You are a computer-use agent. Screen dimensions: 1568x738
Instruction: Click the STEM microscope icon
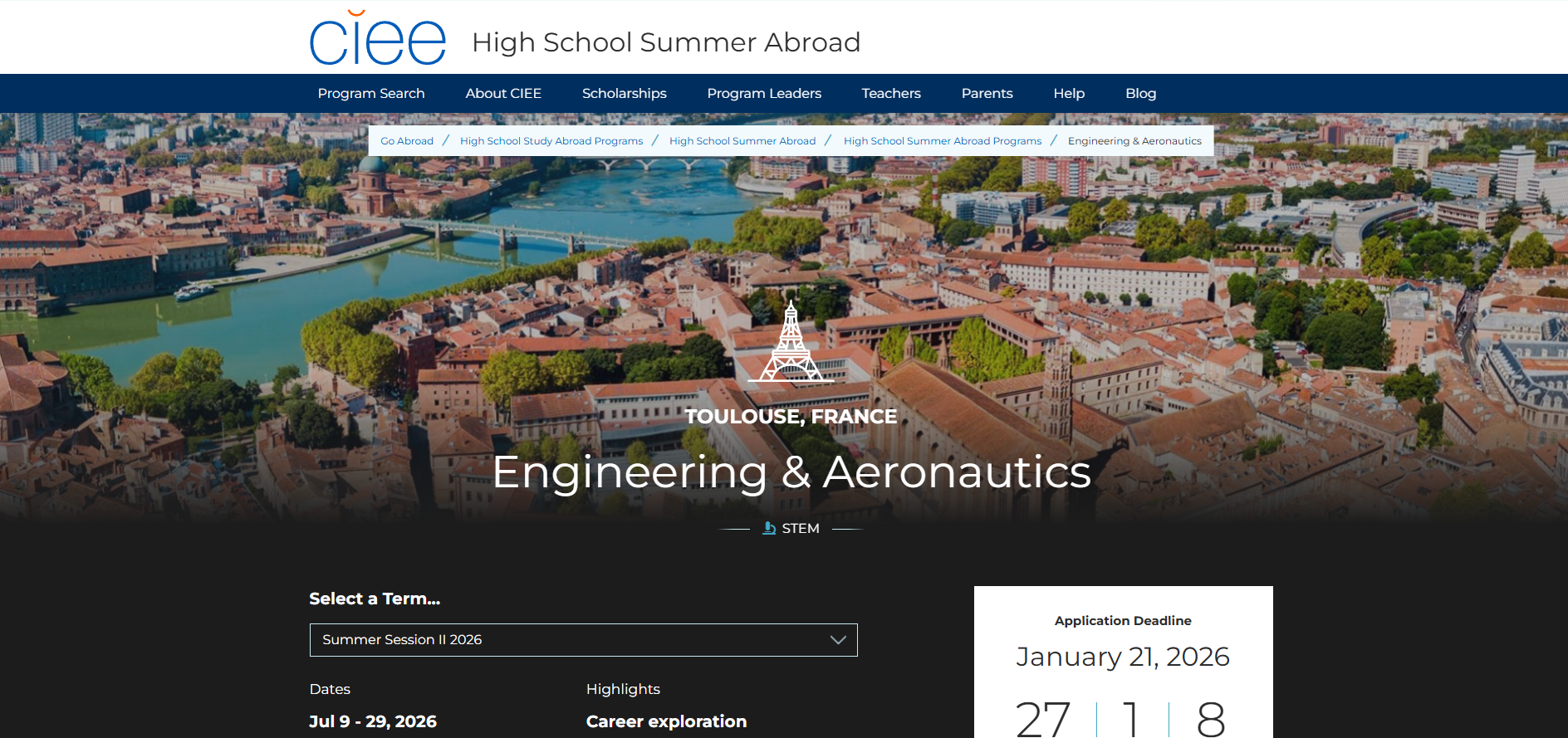pyautogui.click(x=769, y=528)
